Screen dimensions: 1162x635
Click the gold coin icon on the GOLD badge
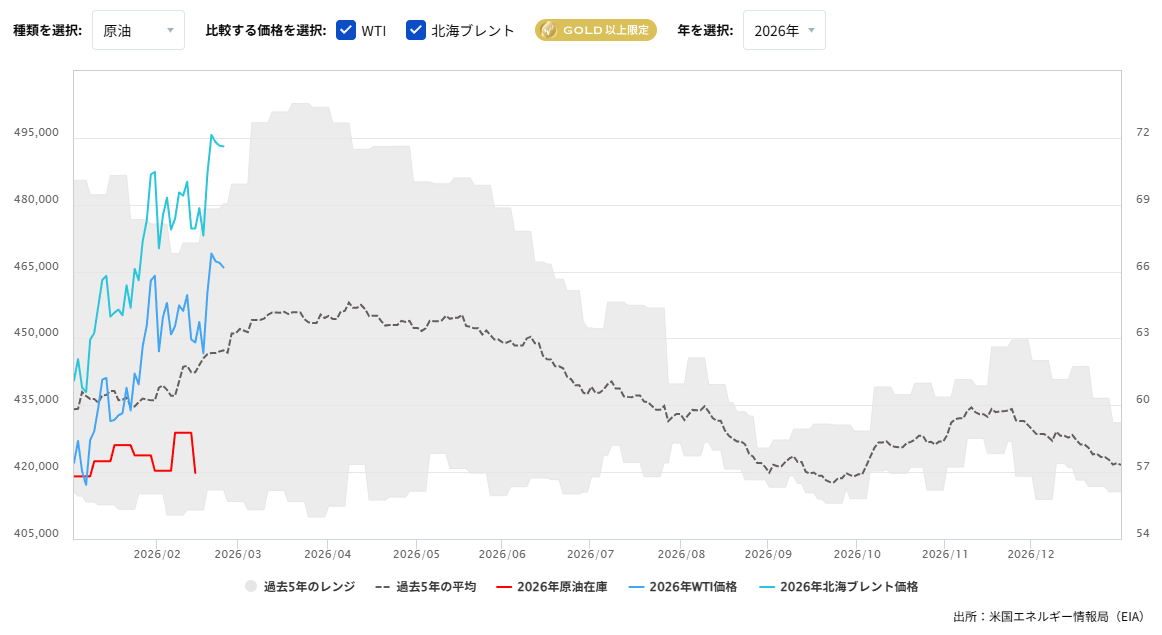548,30
